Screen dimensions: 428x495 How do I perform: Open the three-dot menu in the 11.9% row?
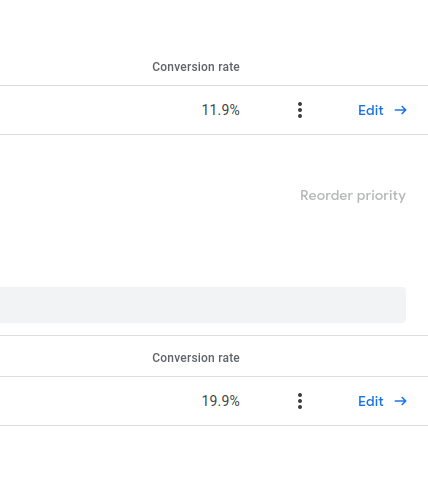click(x=300, y=110)
